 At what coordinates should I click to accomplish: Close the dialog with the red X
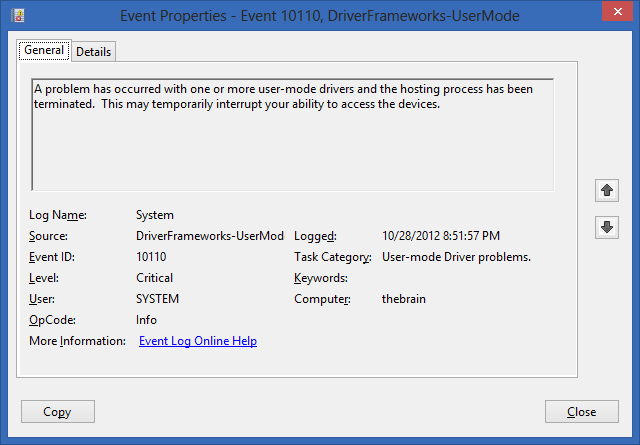(x=618, y=11)
